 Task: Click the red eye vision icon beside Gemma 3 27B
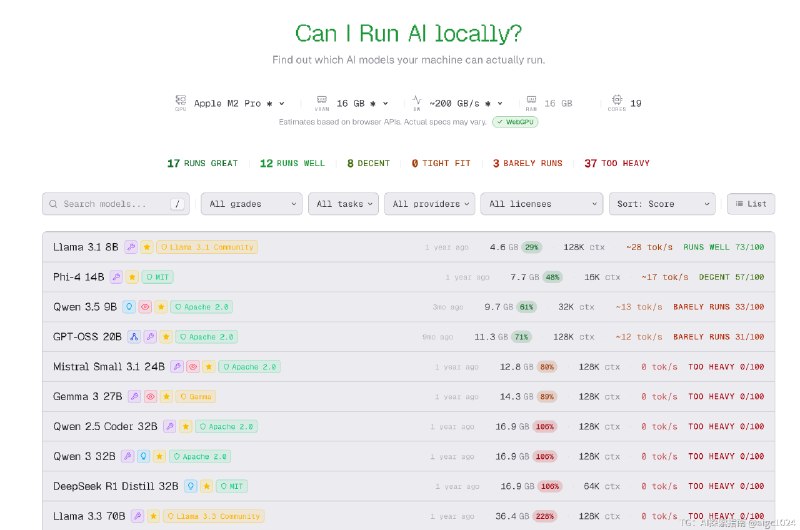click(x=150, y=396)
